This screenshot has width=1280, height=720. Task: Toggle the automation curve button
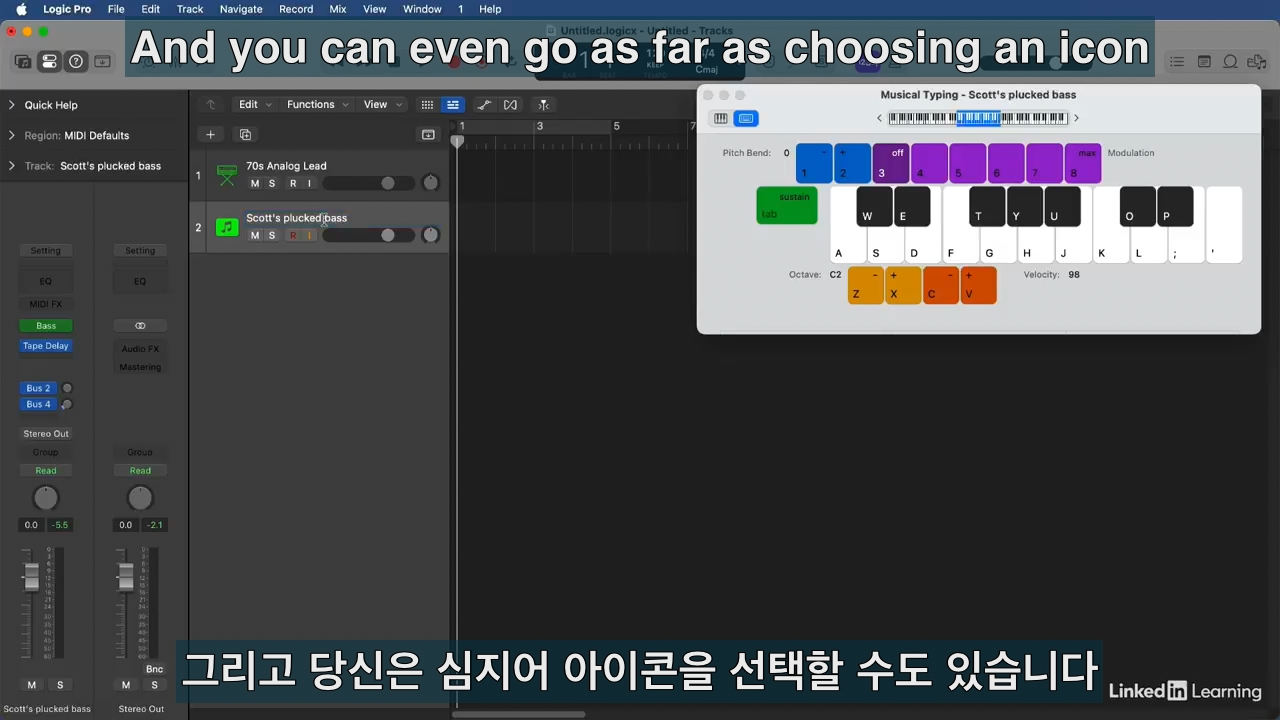point(484,105)
